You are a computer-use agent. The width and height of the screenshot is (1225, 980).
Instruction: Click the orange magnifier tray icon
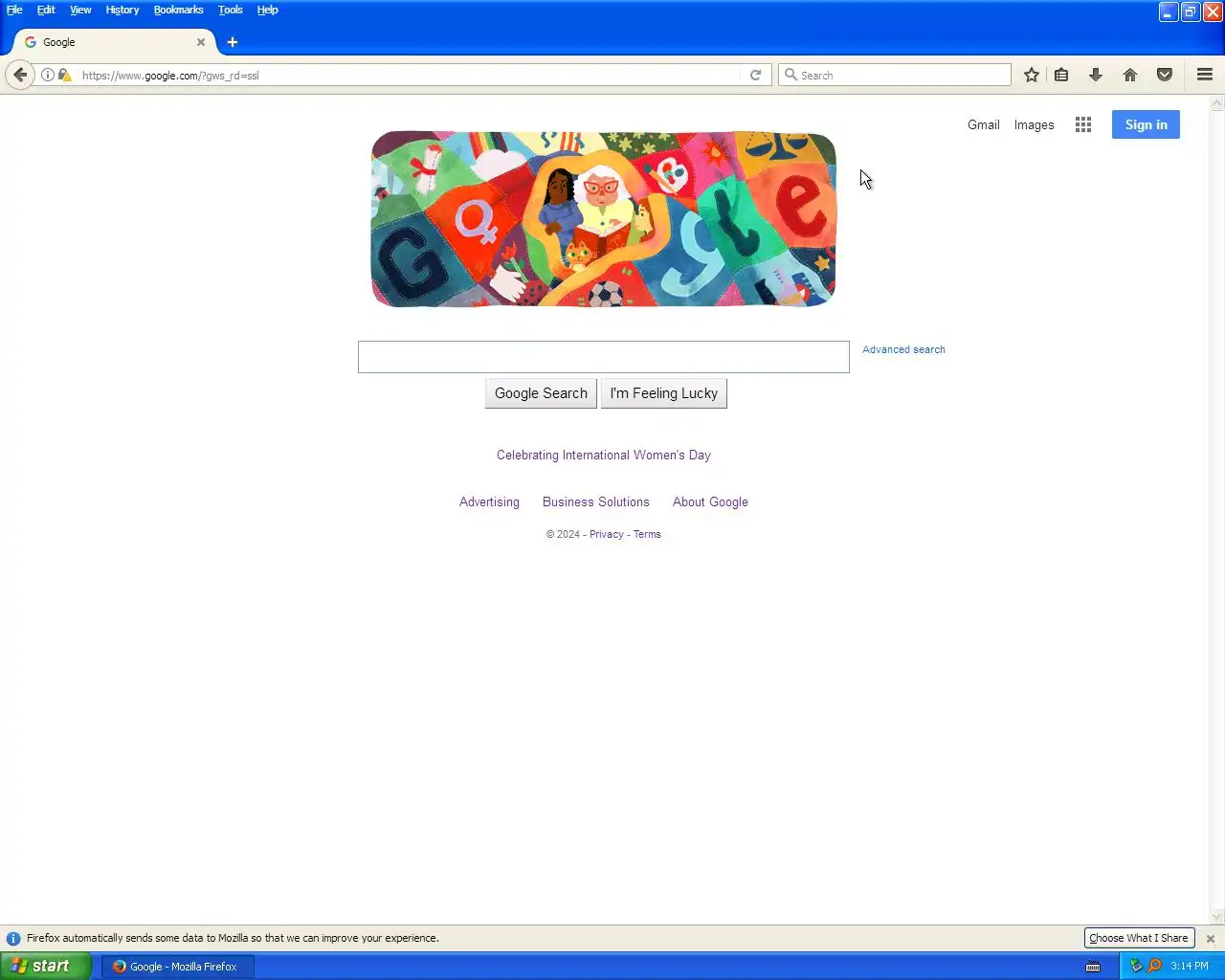click(x=1154, y=966)
